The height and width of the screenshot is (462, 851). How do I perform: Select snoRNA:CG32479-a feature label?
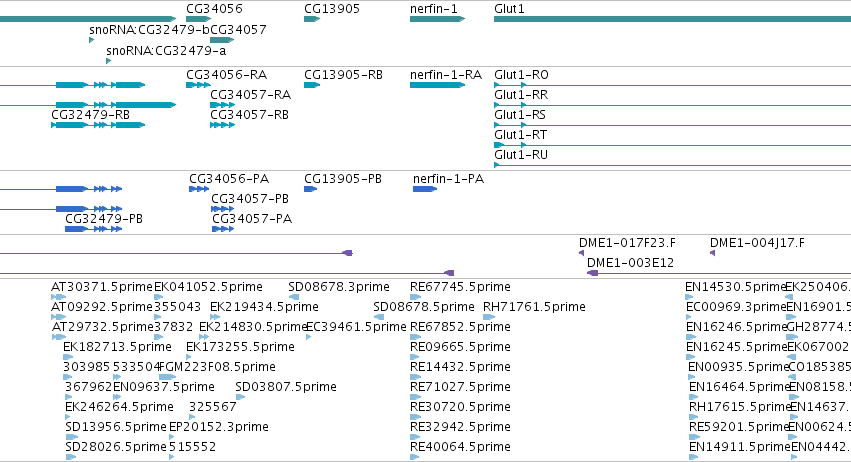166,50
